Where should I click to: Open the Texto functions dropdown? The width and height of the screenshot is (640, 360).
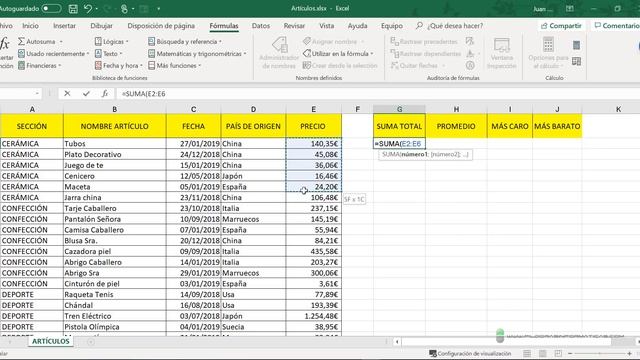point(109,53)
